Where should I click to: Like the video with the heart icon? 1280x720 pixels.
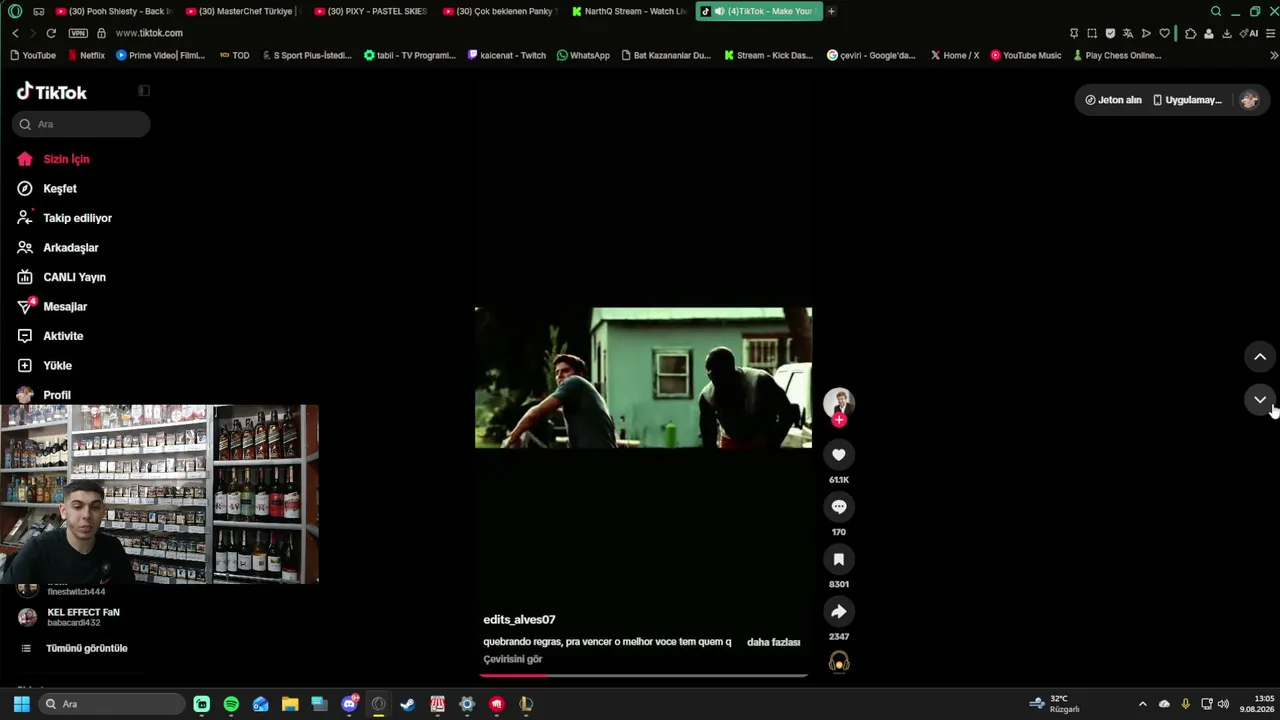tap(839, 455)
